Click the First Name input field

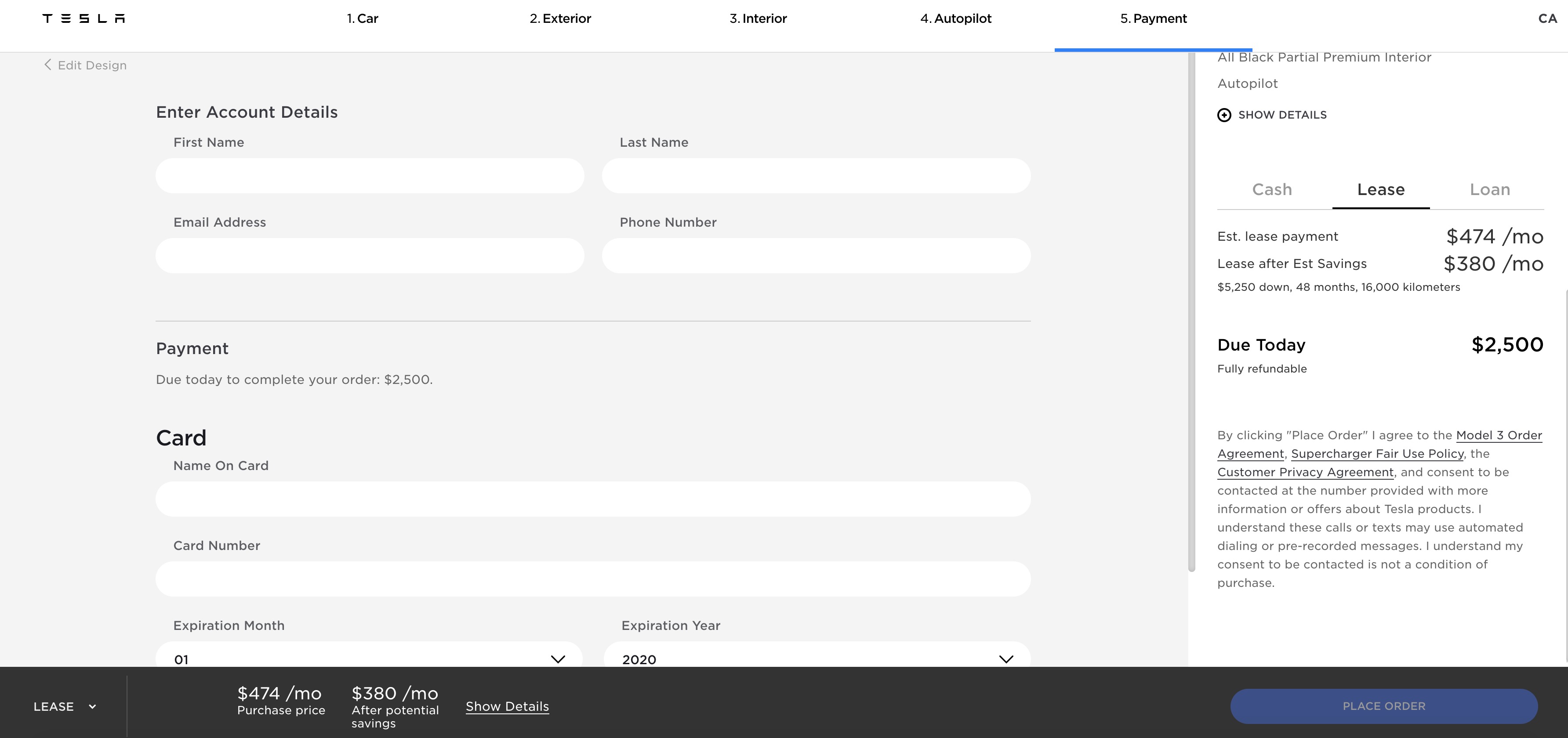[370, 176]
